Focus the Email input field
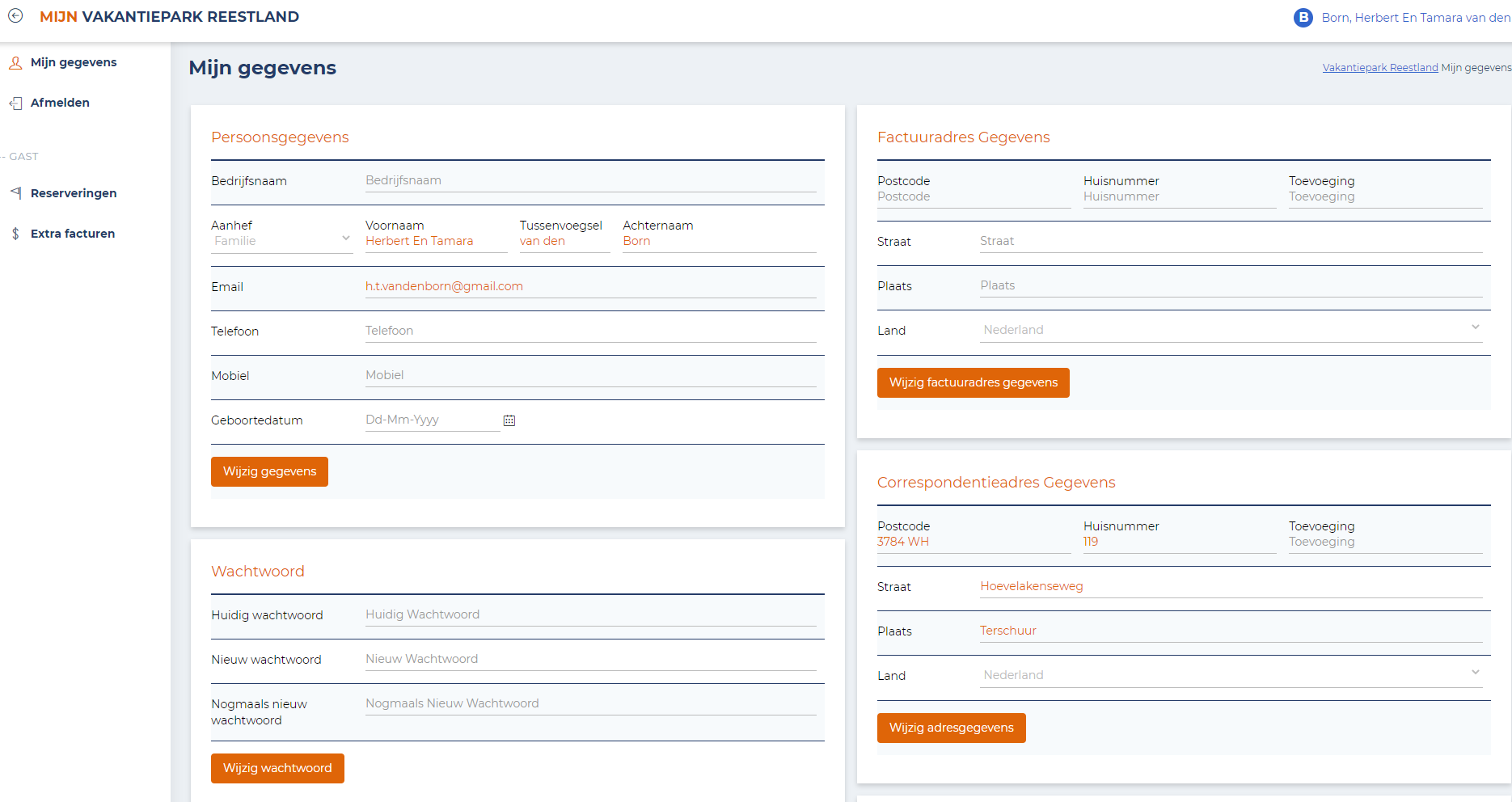Screen dimensions: 1512x802 (x=590, y=287)
